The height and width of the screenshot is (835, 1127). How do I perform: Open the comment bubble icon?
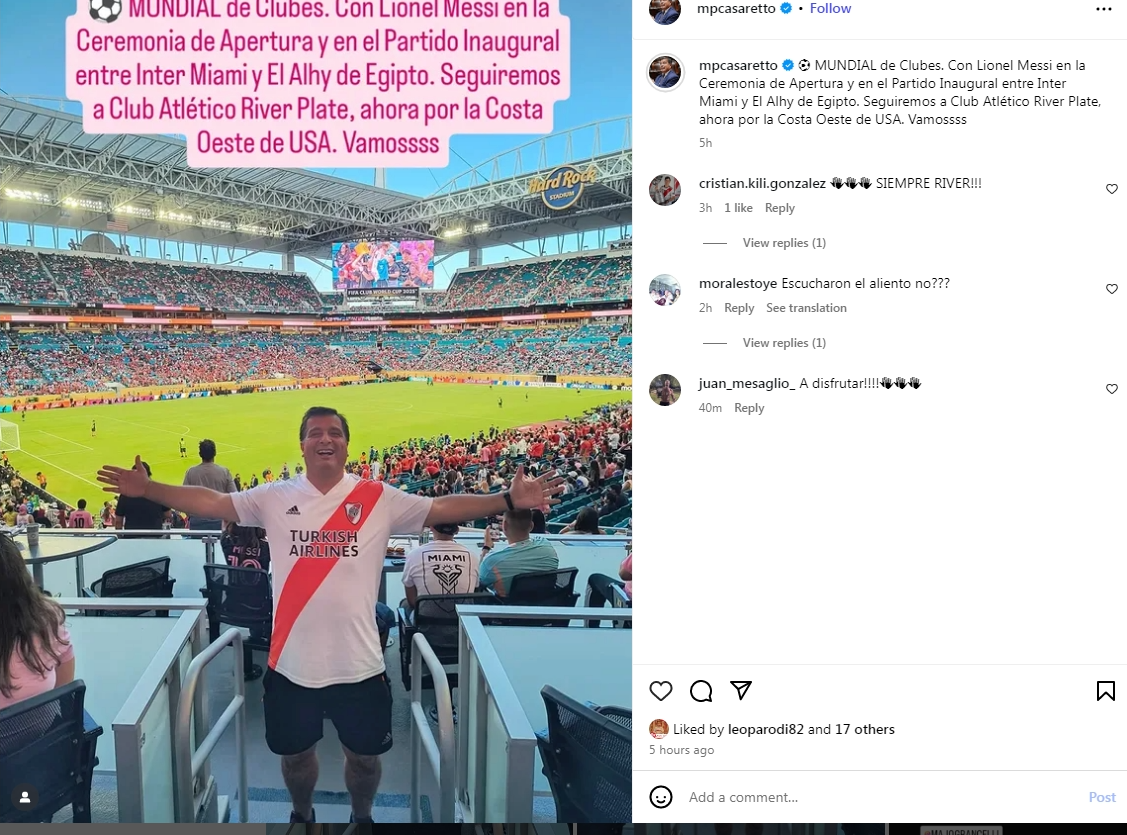[x=701, y=691]
